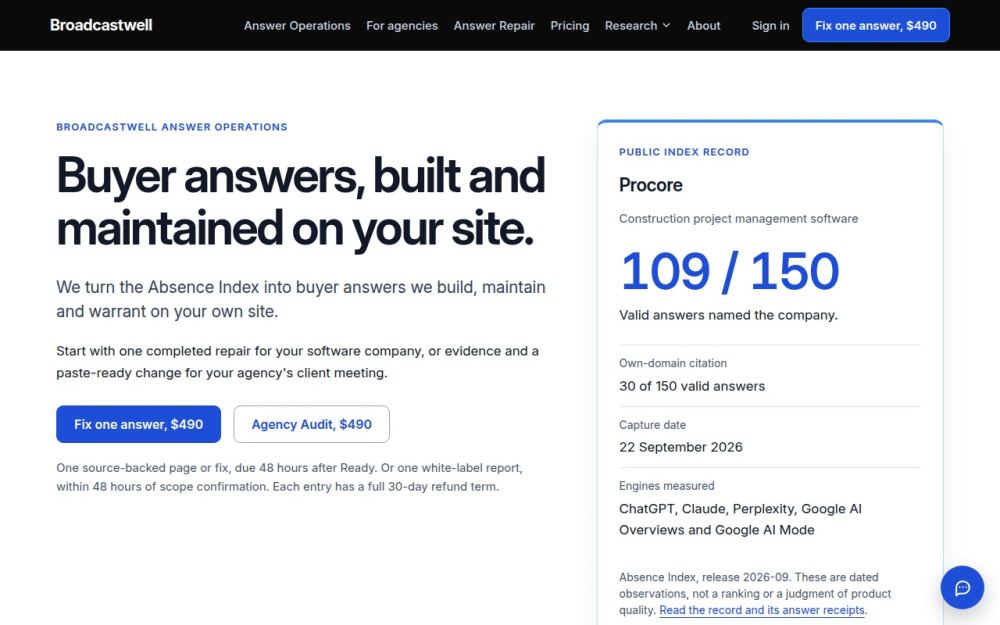Select Answer Repair in navigation

click(494, 26)
